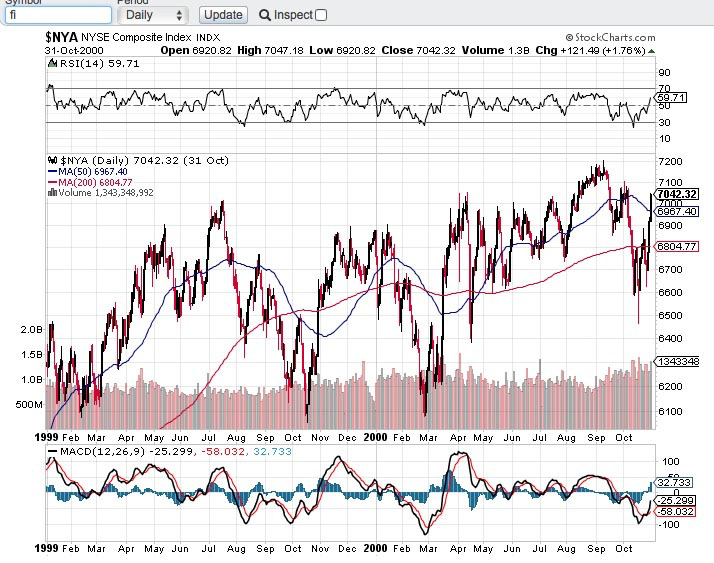Click the magnifier icon beside Inspect
Image resolution: width=714 pixels, height=563 pixels.
[x=265, y=15]
